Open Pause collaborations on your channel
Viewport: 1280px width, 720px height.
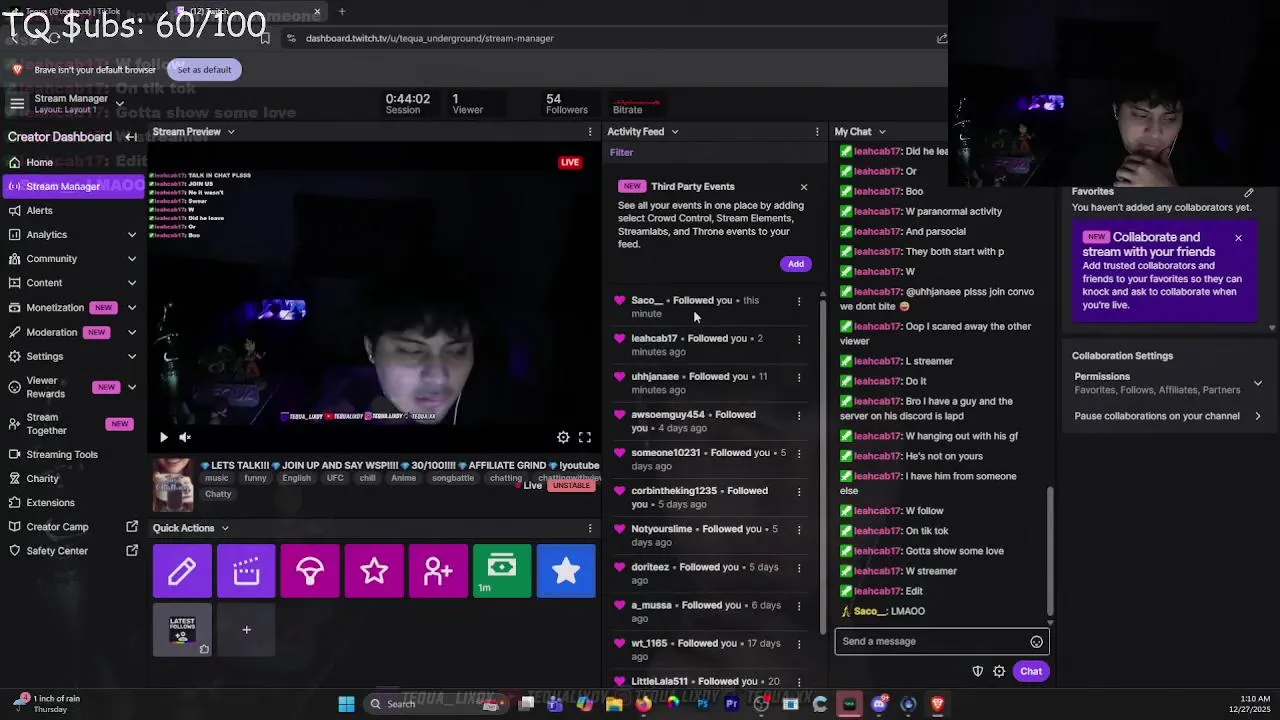[x=1167, y=416]
